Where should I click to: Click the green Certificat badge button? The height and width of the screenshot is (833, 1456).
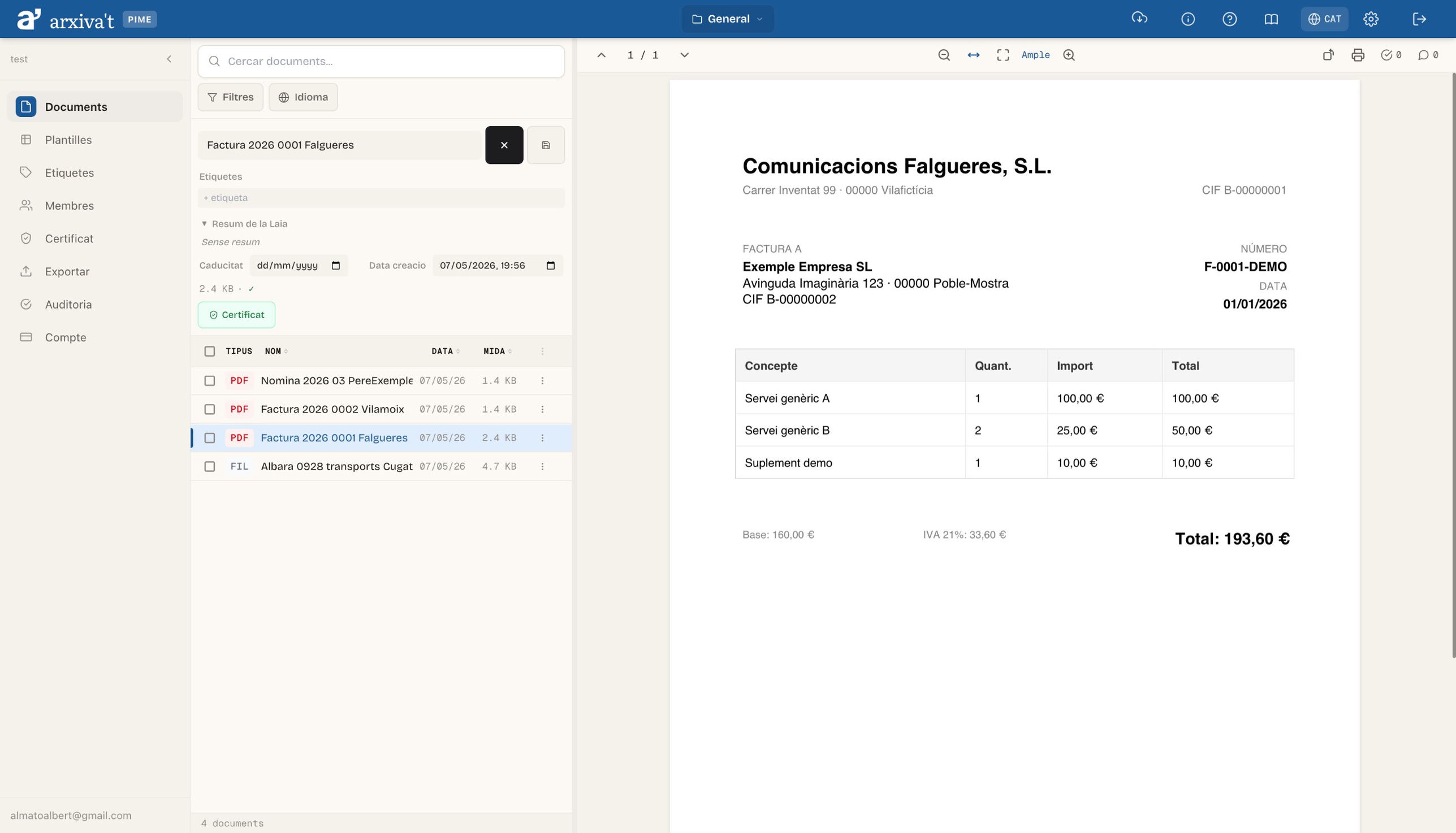click(x=236, y=315)
